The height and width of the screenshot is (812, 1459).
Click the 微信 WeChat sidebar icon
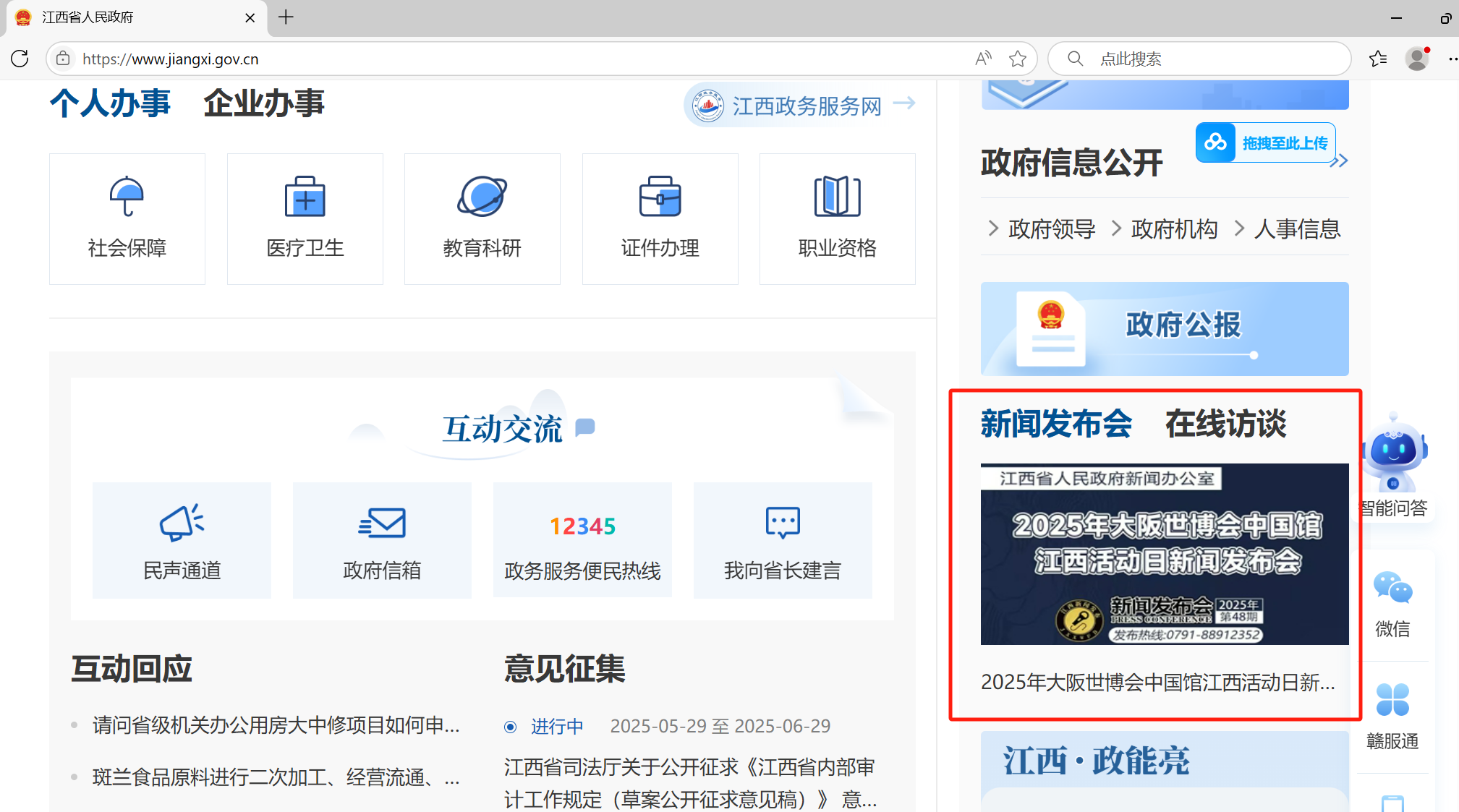(x=1392, y=588)
